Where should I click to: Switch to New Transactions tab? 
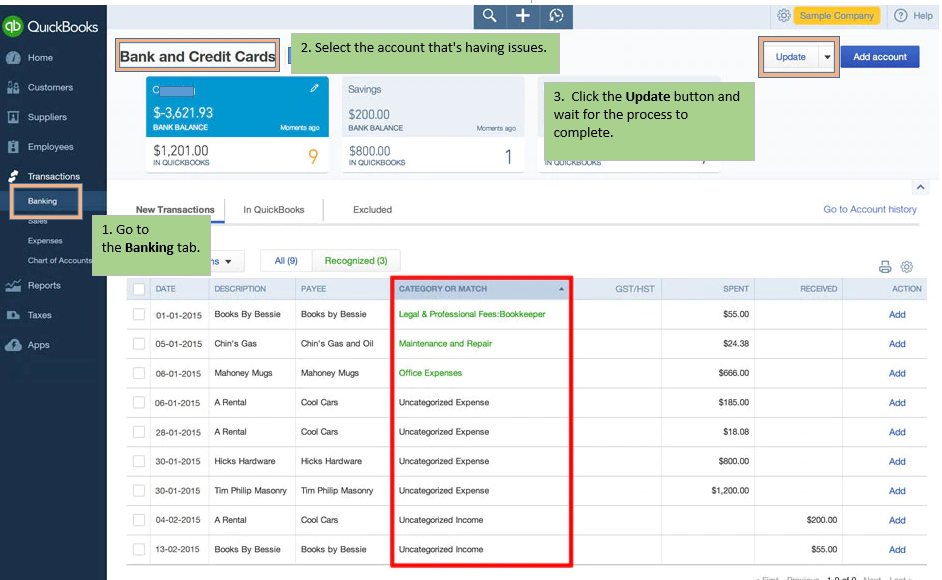point(175,210)
